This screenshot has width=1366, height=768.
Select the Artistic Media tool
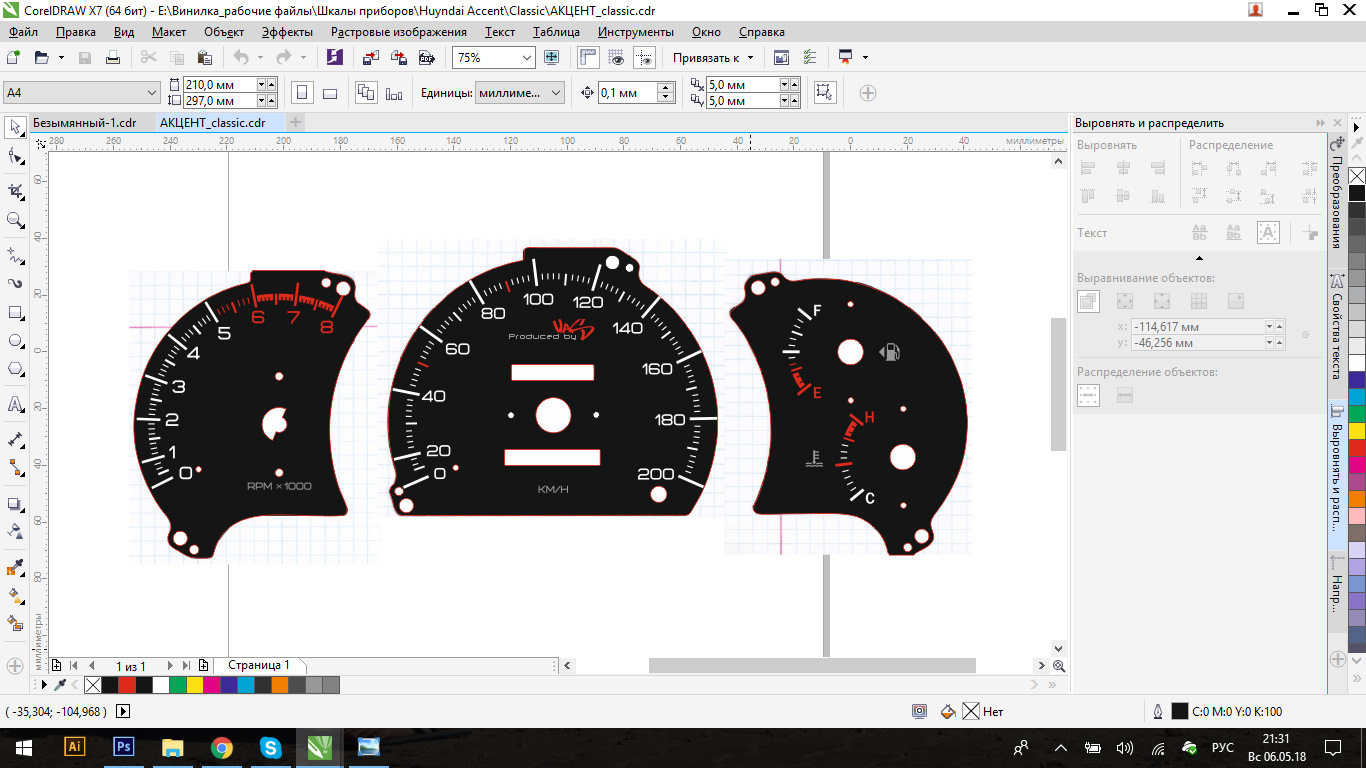15,283
